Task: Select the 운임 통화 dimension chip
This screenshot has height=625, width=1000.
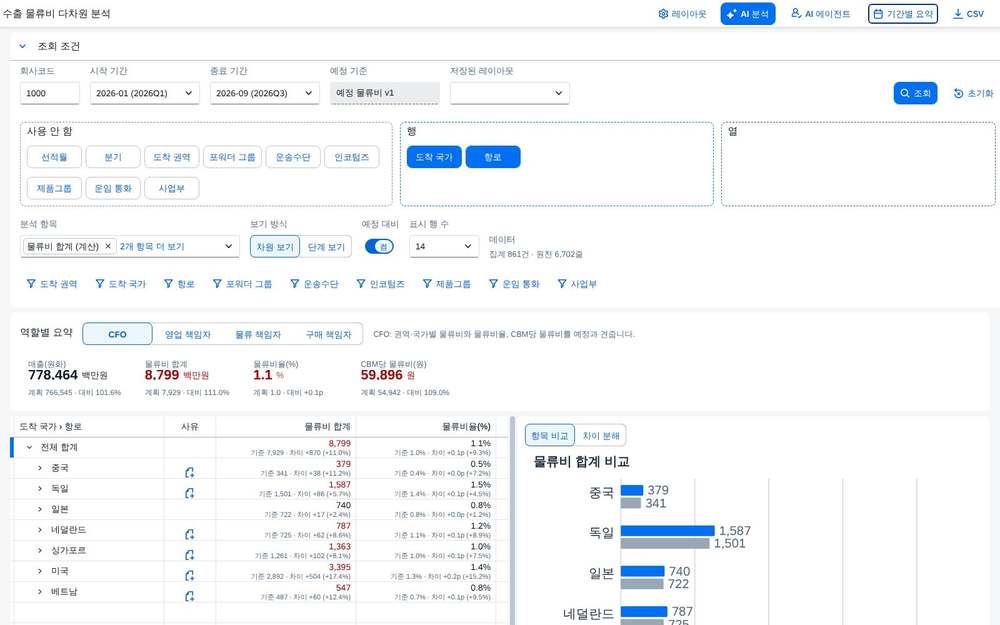Action: pyautogui.click(x=113, y=188)
